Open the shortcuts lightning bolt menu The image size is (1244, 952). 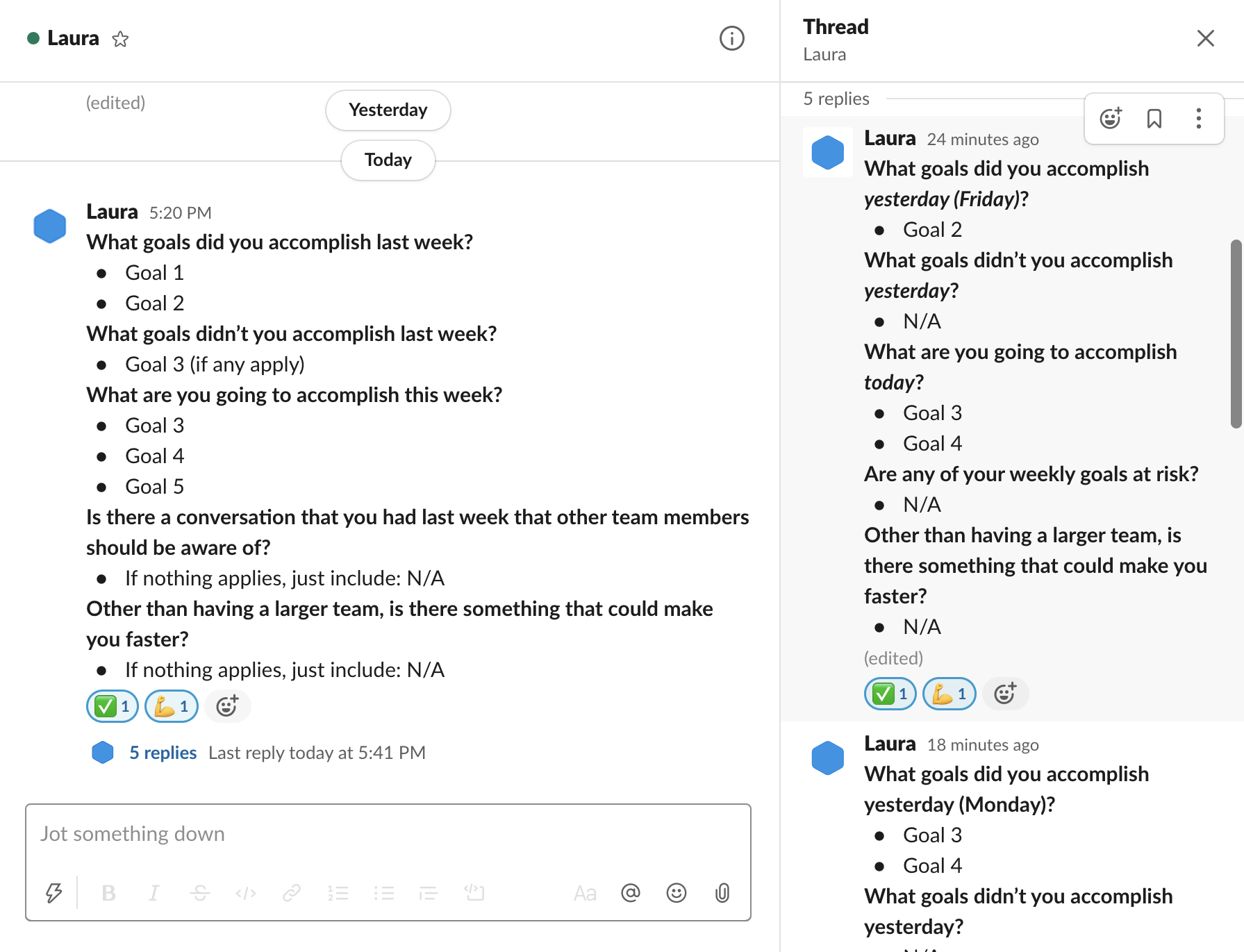click(x=53, y=892)
